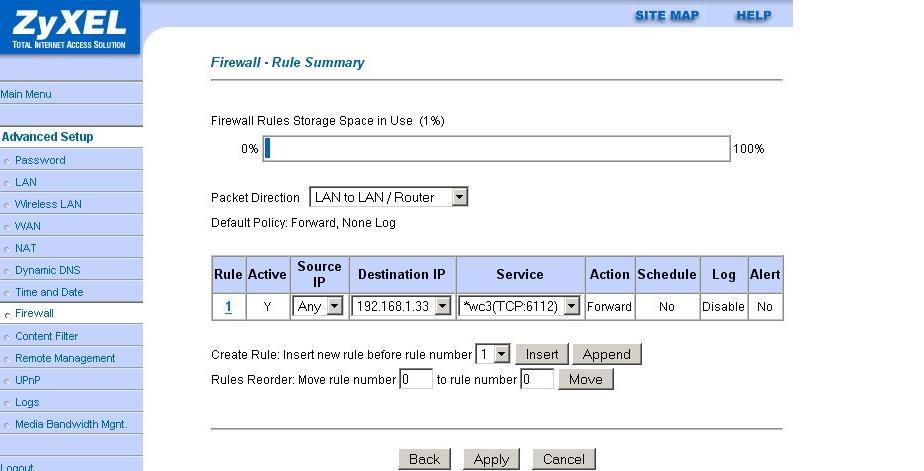Open Time and Date settings
This screenshot has width=924, height=471.
tap(49, 292)
